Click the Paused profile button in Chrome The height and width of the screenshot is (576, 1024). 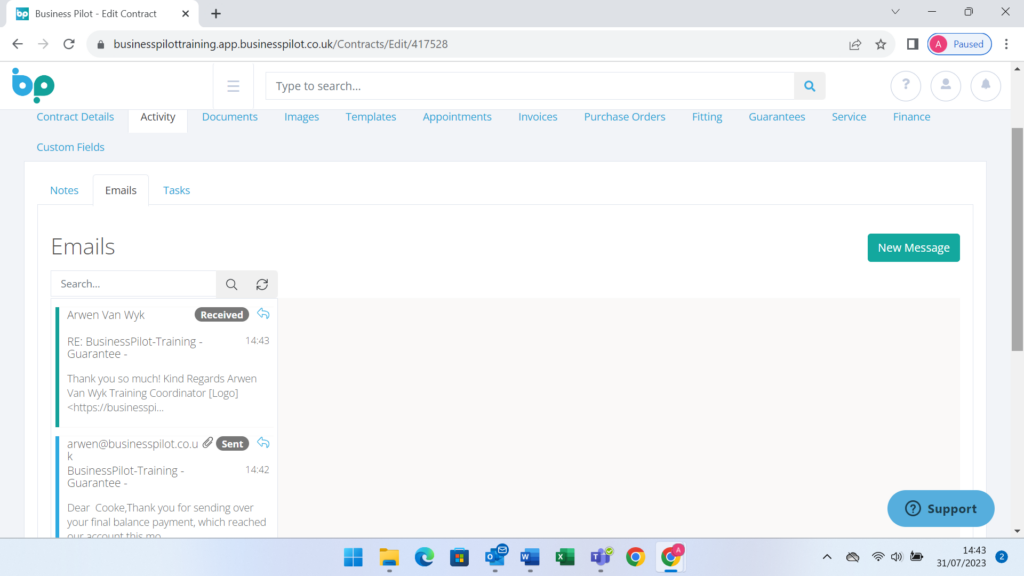pyautogui.click(x=959, y=44)
